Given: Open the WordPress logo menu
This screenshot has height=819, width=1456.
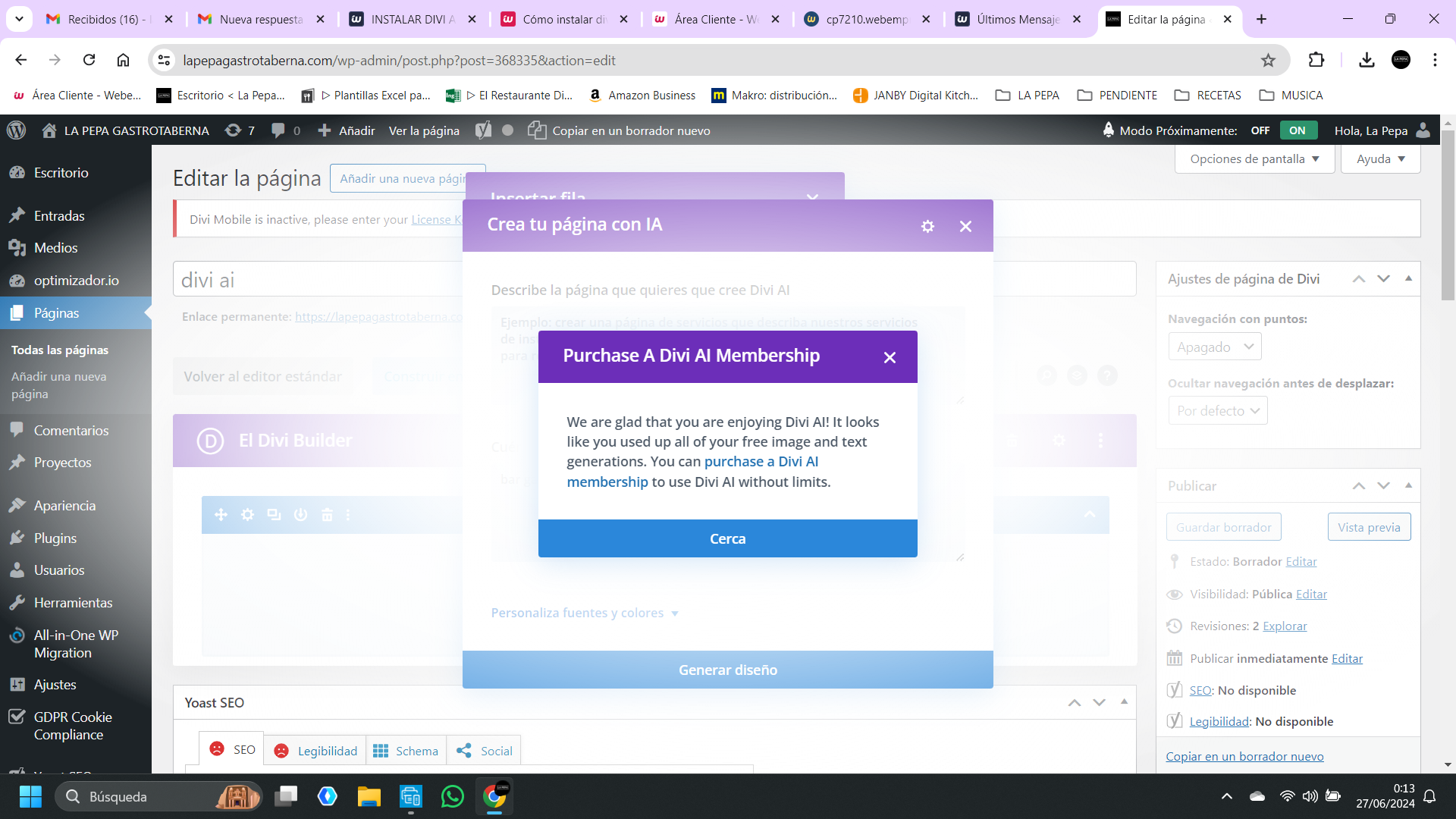Looking at the screenshot, I should [x=17, y=130].
